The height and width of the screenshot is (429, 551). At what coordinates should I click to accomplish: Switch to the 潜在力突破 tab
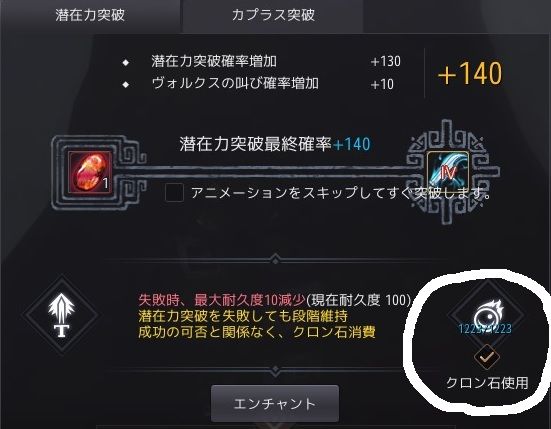pyautogui.click(x=90, y=15)
